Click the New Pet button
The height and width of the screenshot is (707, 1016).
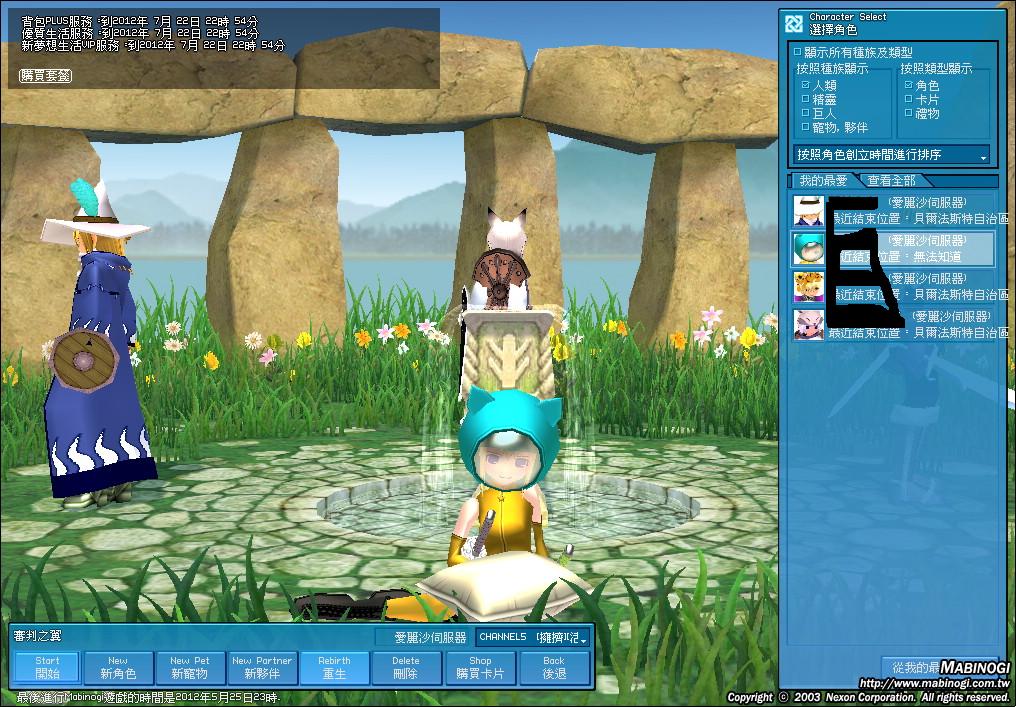pos(190,667)
